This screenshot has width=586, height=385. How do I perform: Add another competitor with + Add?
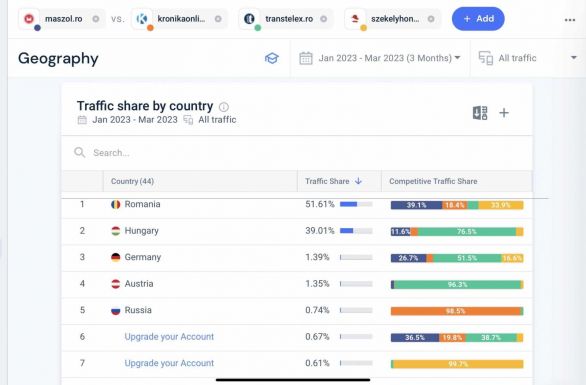tap(478, 19)
